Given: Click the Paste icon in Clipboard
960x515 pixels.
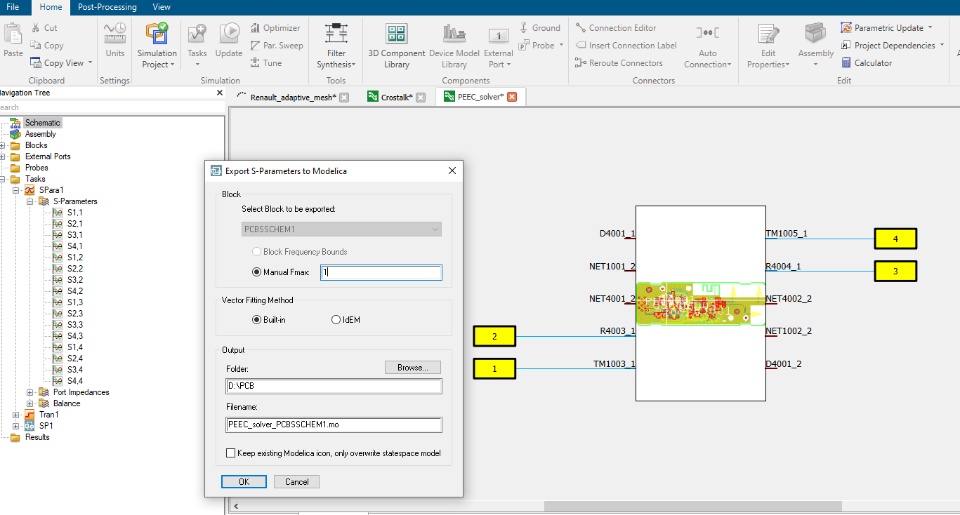Looking at the screenshot, I should [x=12, y=35].
